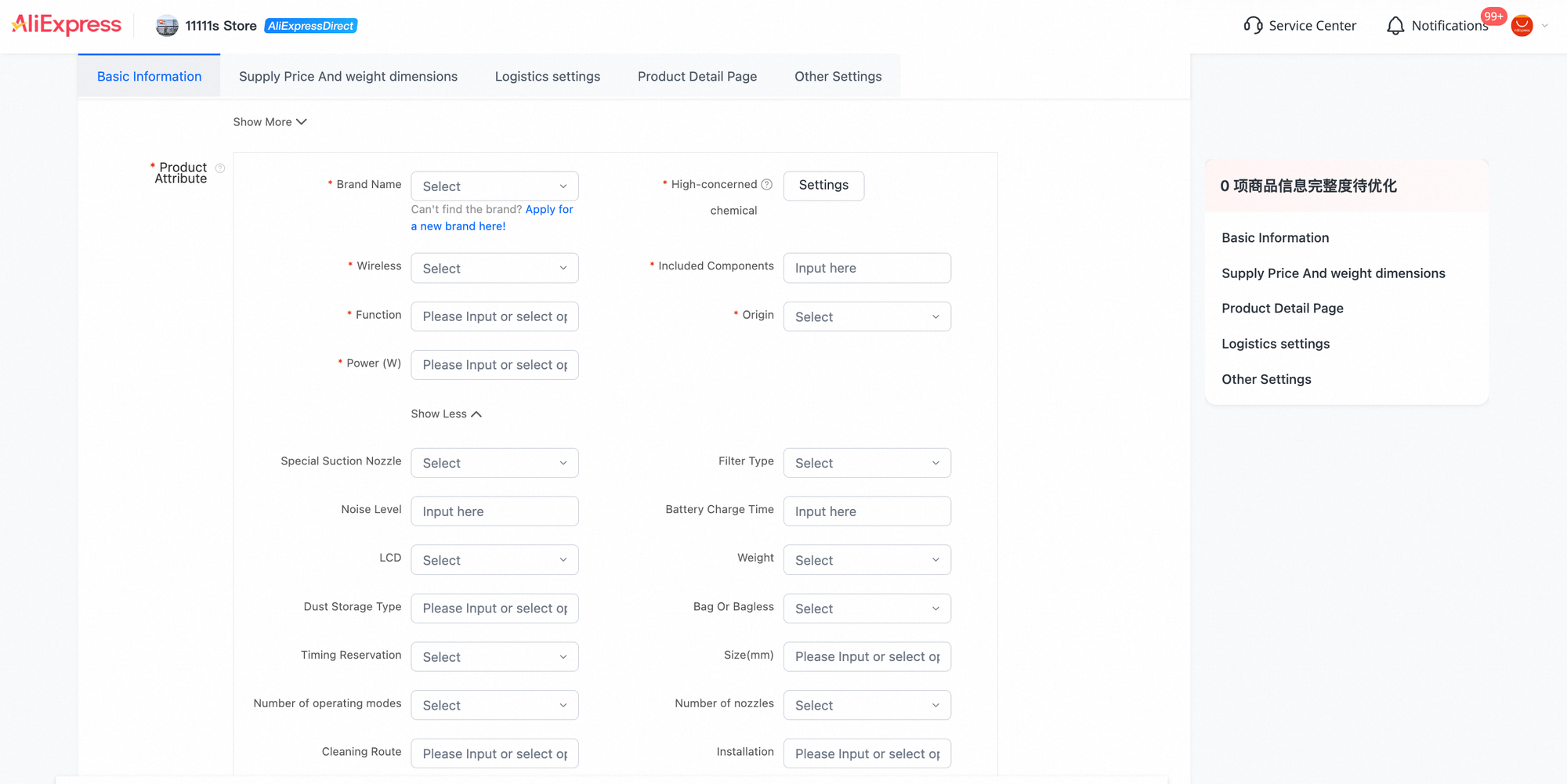Click the Dust Storage Type field
1567x784 pixels.
[x=494, y=609]
